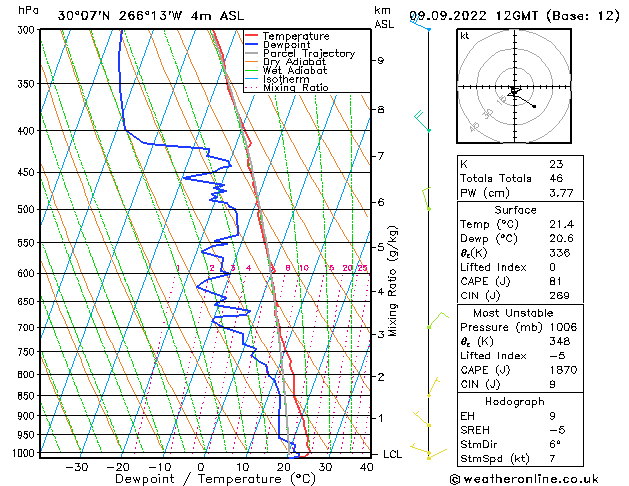Screen dimensions: 629x486
Task: Click the 'Surface' section heading
Action: click(x=515, y=210)
